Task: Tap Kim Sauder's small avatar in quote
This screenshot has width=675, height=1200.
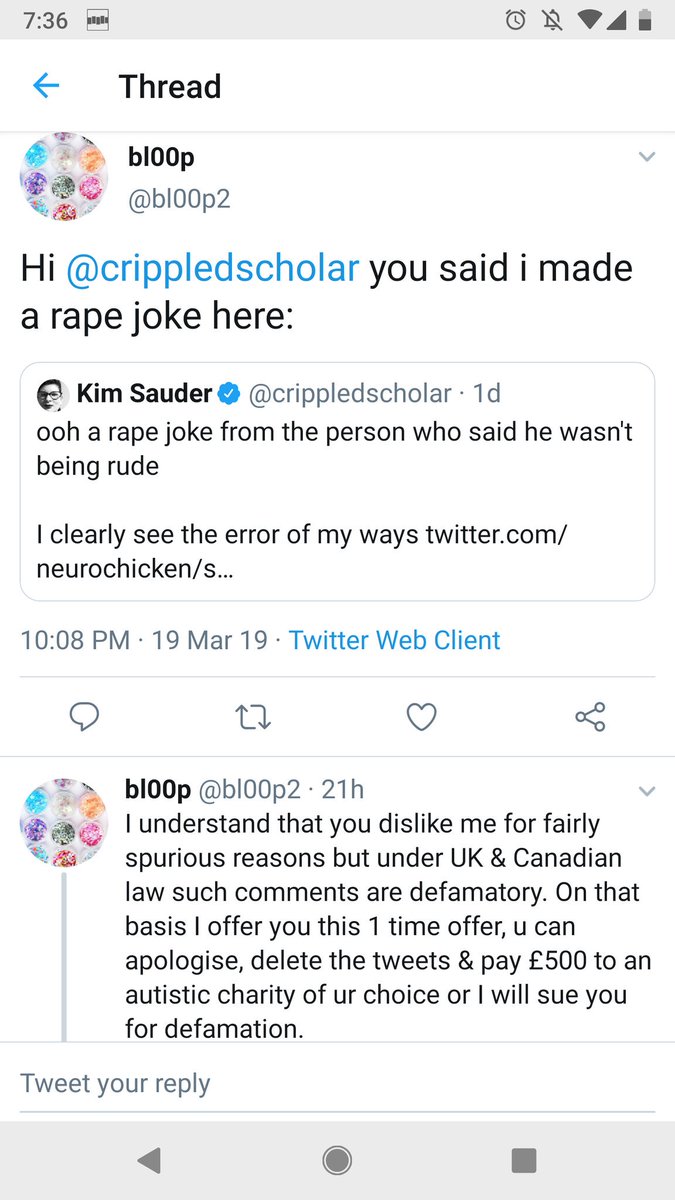Action: [x=52, y=394]
